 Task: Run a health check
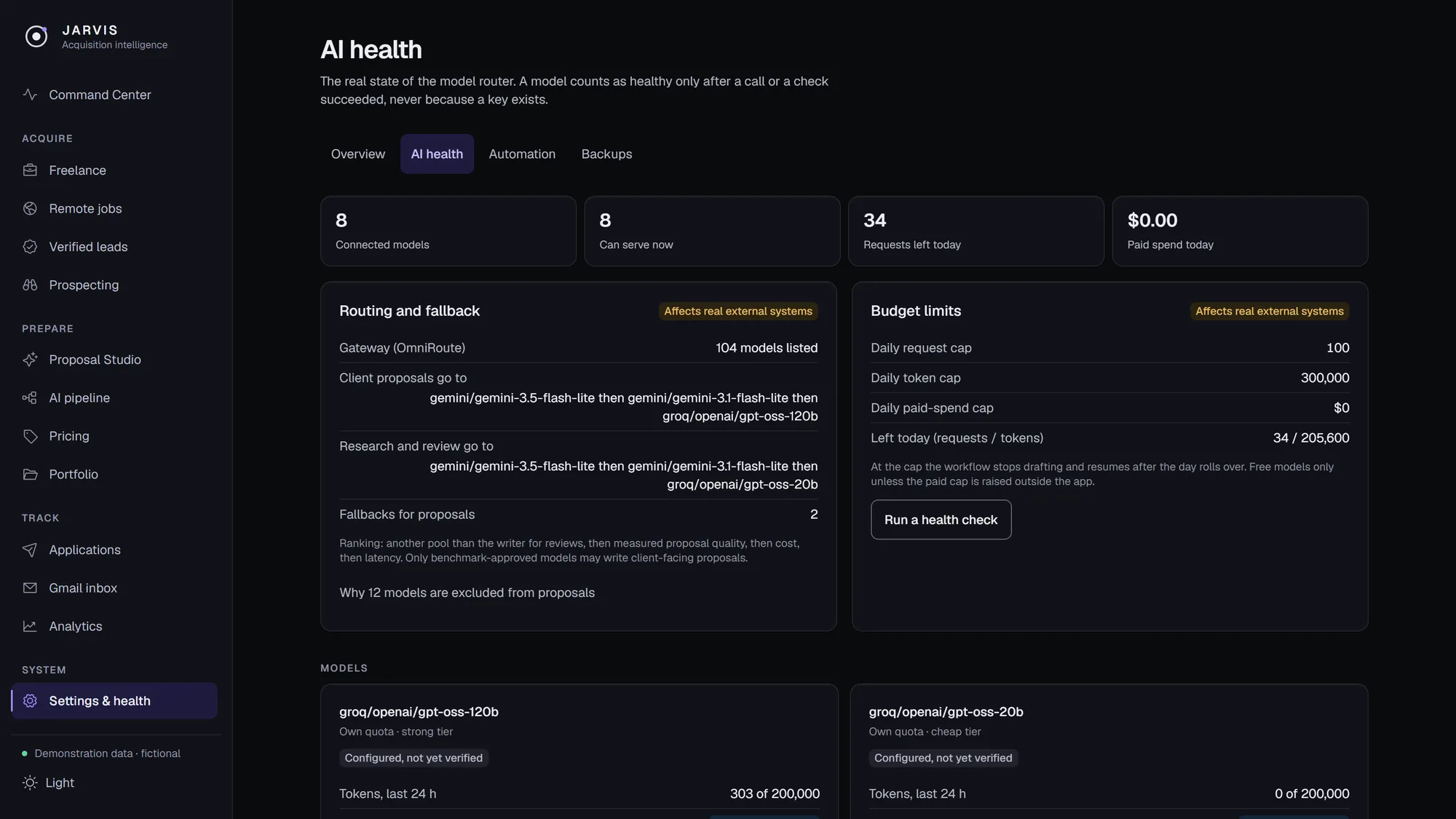click(941, 520)
